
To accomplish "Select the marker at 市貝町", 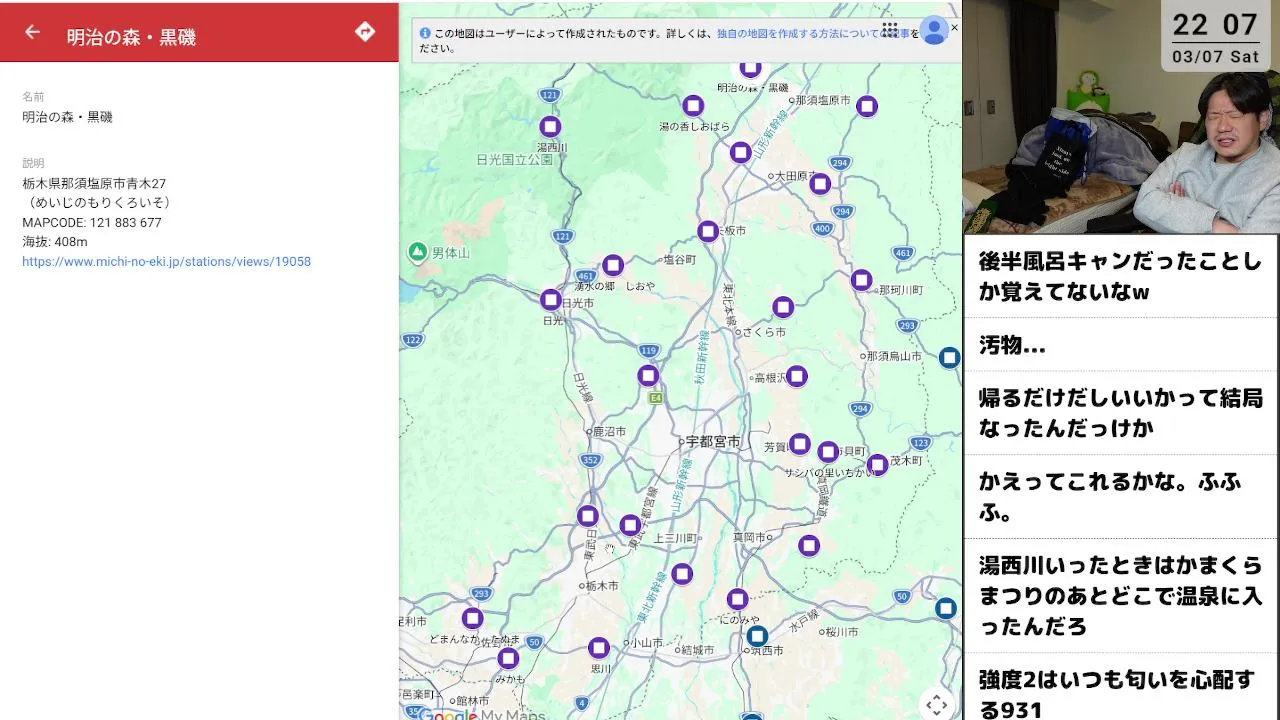I will (x=828, y=452).
